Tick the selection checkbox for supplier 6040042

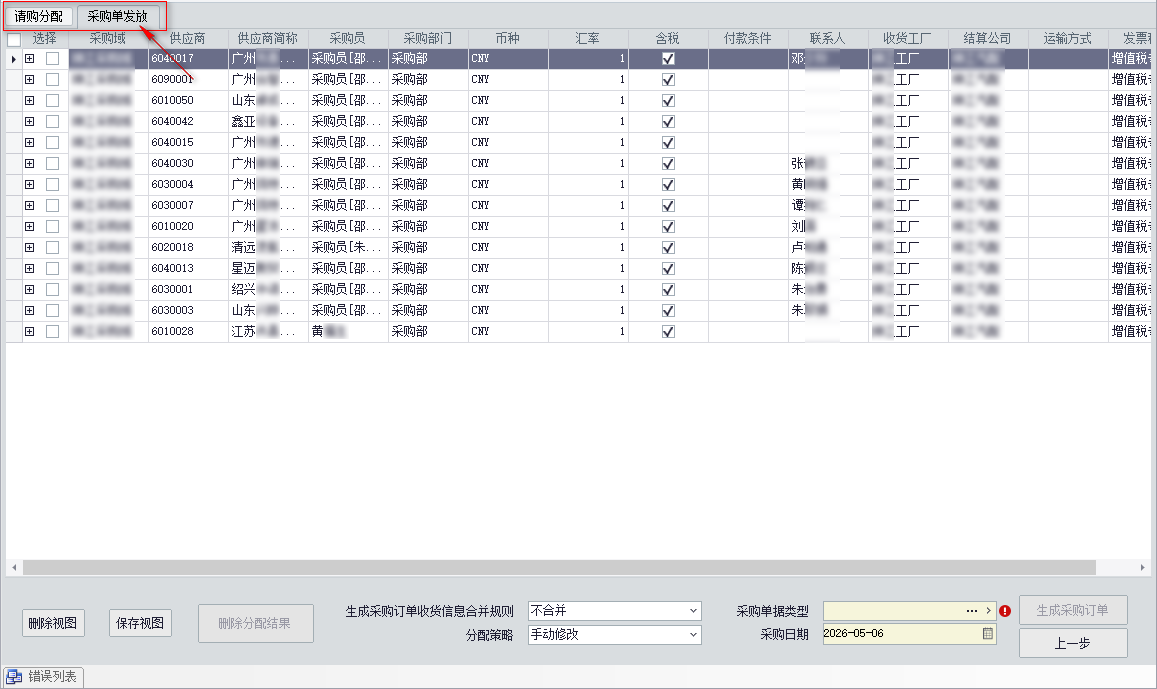[52, 121]
